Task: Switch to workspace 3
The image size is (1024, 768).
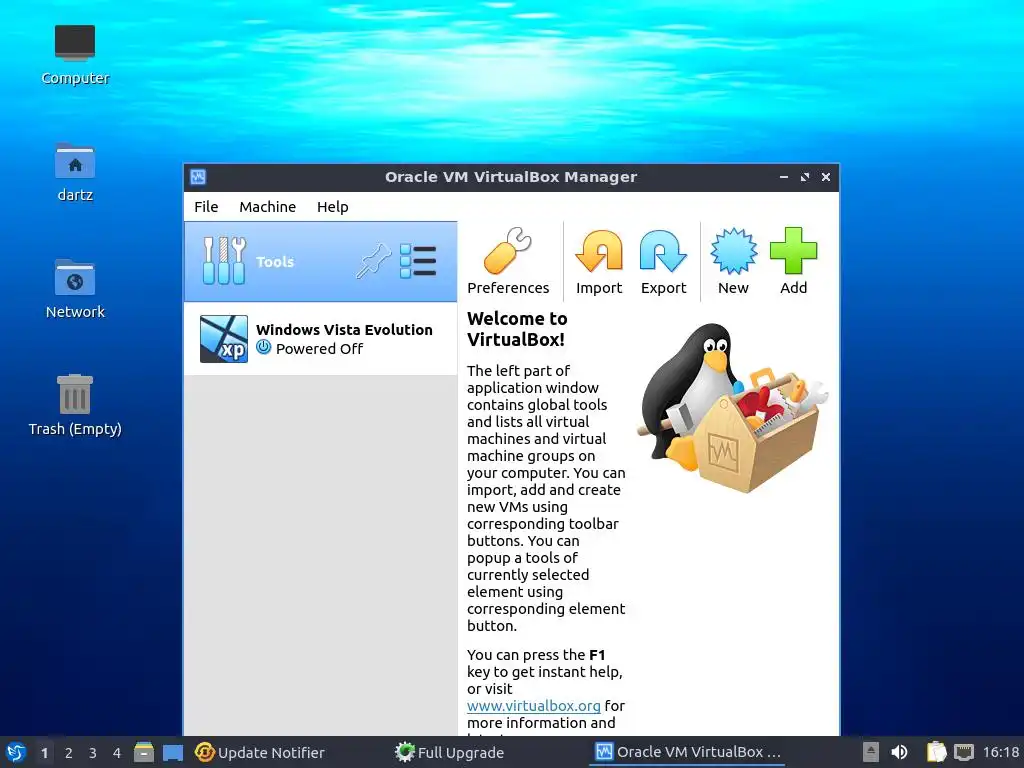Action: click(x=93, y=753)
